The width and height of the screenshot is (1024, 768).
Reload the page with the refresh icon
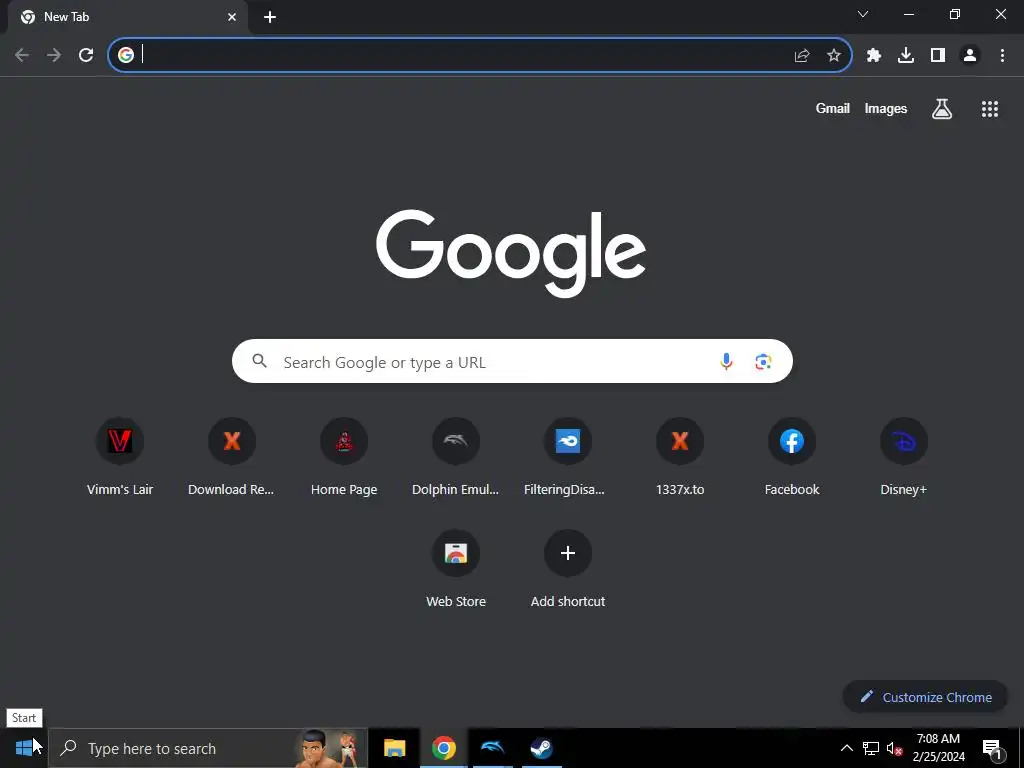point(86,55)
